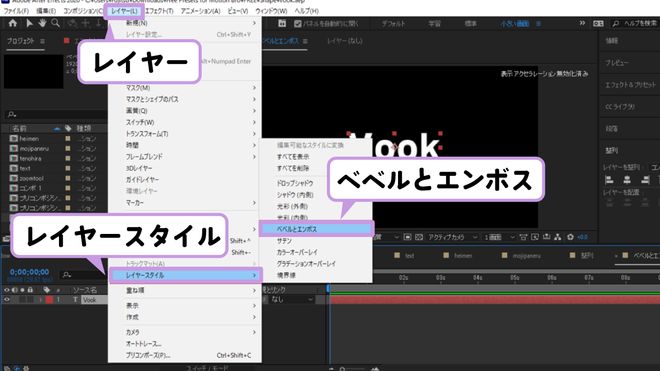Click the label tag icon in timeline header

click(47, 290)
